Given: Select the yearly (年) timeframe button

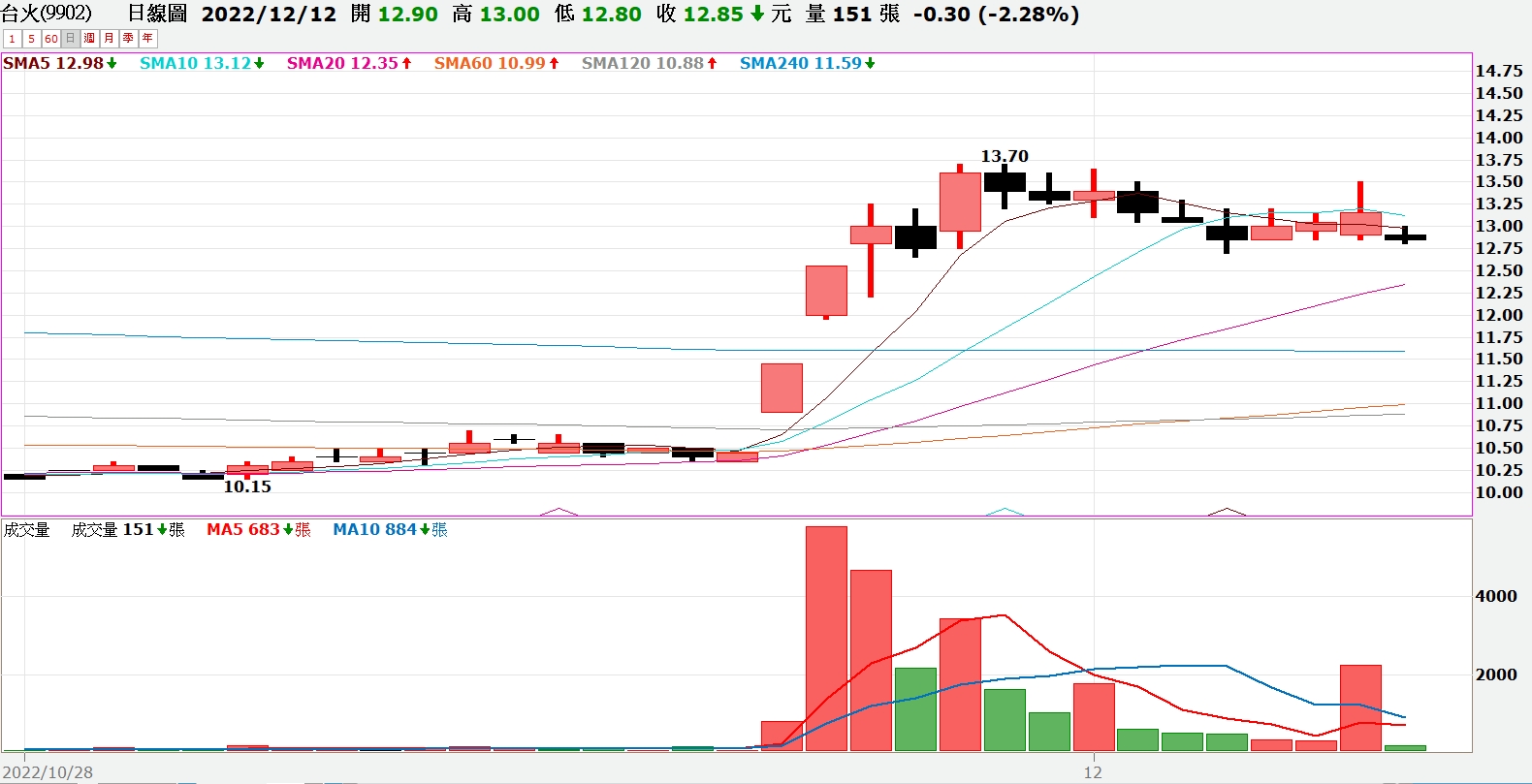Looking at the screenshot, I should pos(147,39).
